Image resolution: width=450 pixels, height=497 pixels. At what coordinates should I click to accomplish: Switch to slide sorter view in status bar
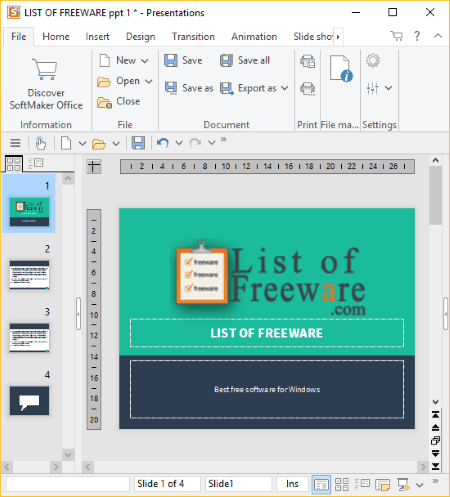coord(342,484)
